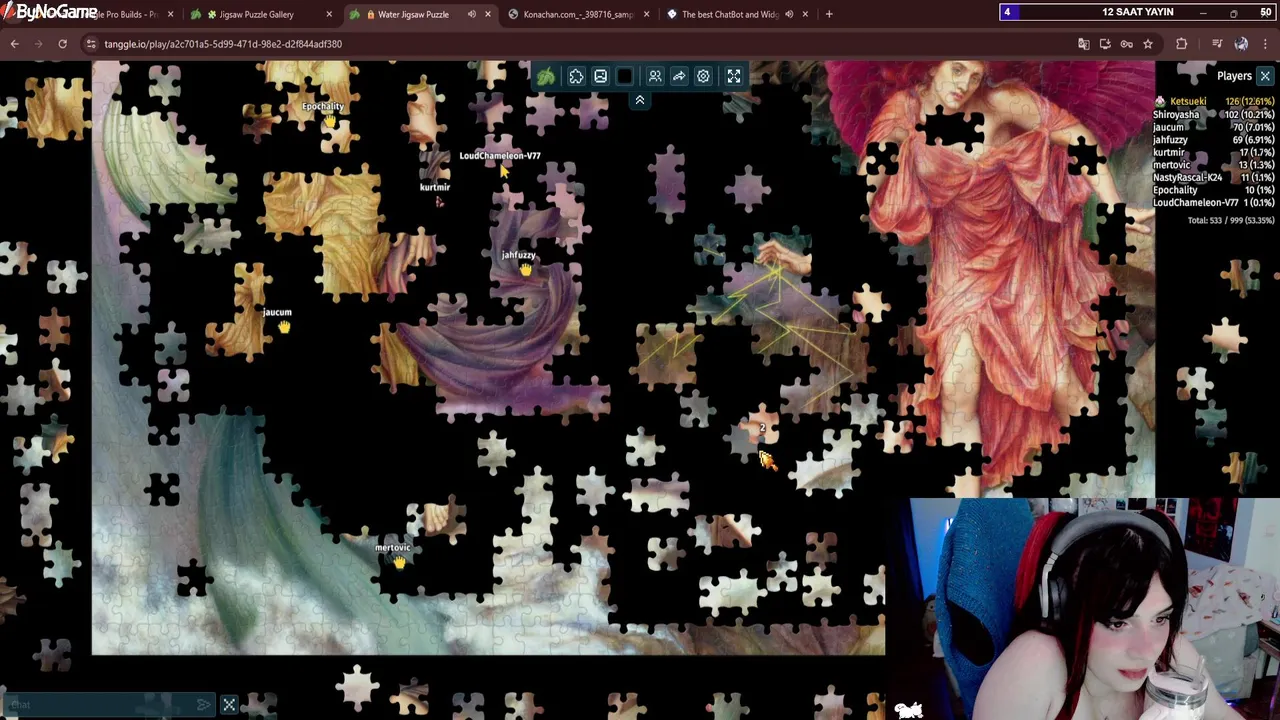The height and width of the screenshot is (720, 1280).
Task: Open puzzle settings gear icon
Action: click(703, 77)
